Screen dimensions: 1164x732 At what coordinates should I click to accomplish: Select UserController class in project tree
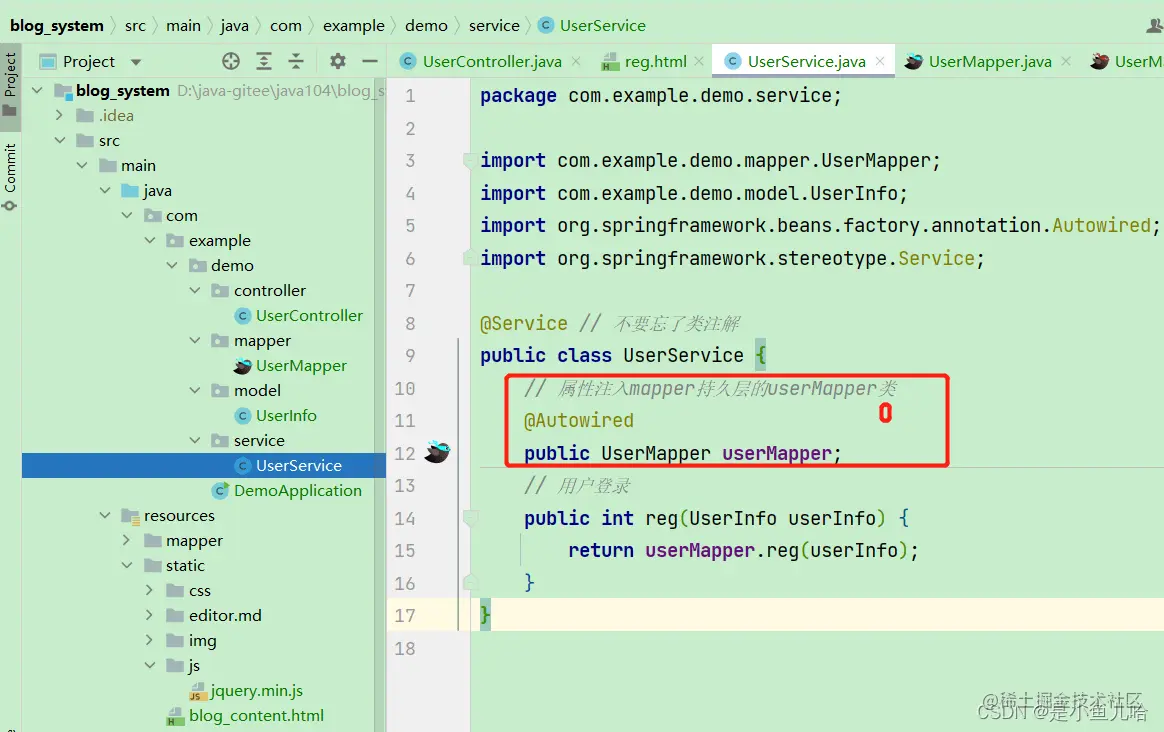point(309,316)
